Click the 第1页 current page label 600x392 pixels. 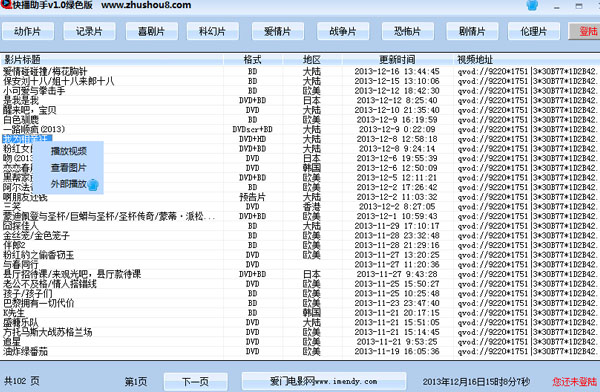click(x=136, y=382)
